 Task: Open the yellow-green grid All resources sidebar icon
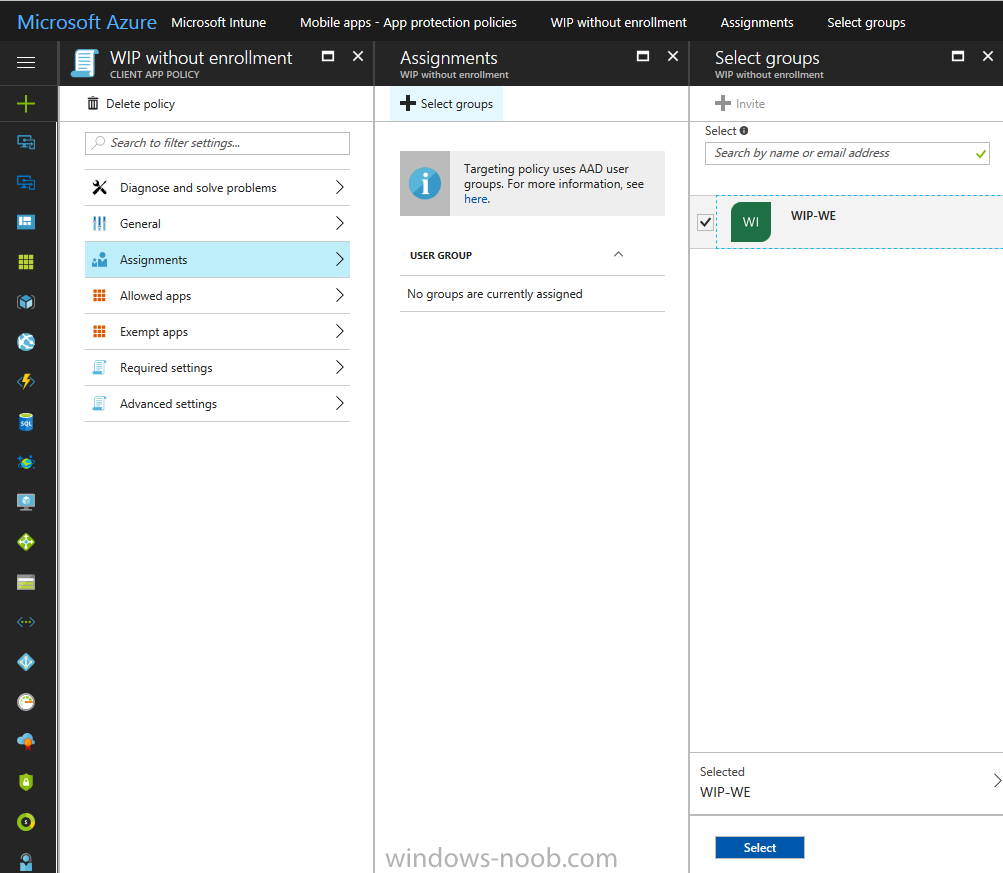pos(26,262)
